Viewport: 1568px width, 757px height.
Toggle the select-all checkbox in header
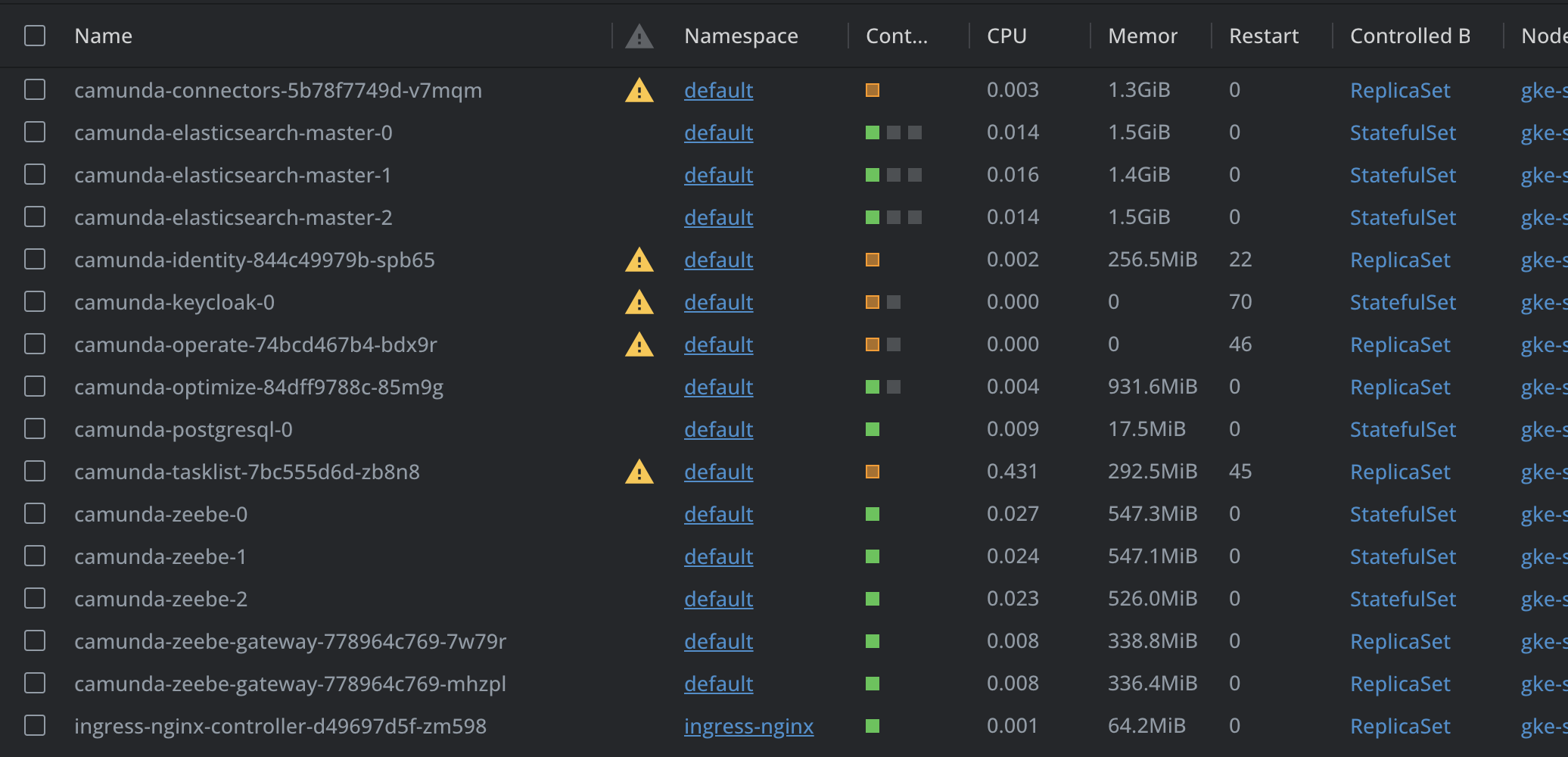pyautogui.click(x=35, y=36)
